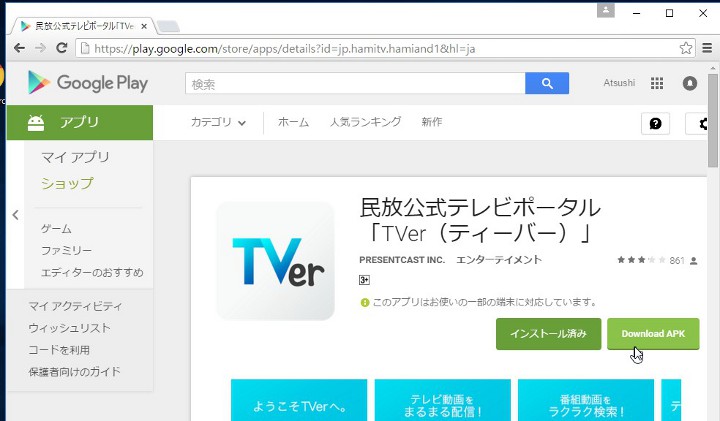The width and height of the screenshot is (720, 421).
Task: Click the Google Play logo
Action: [x=88, y=83]
